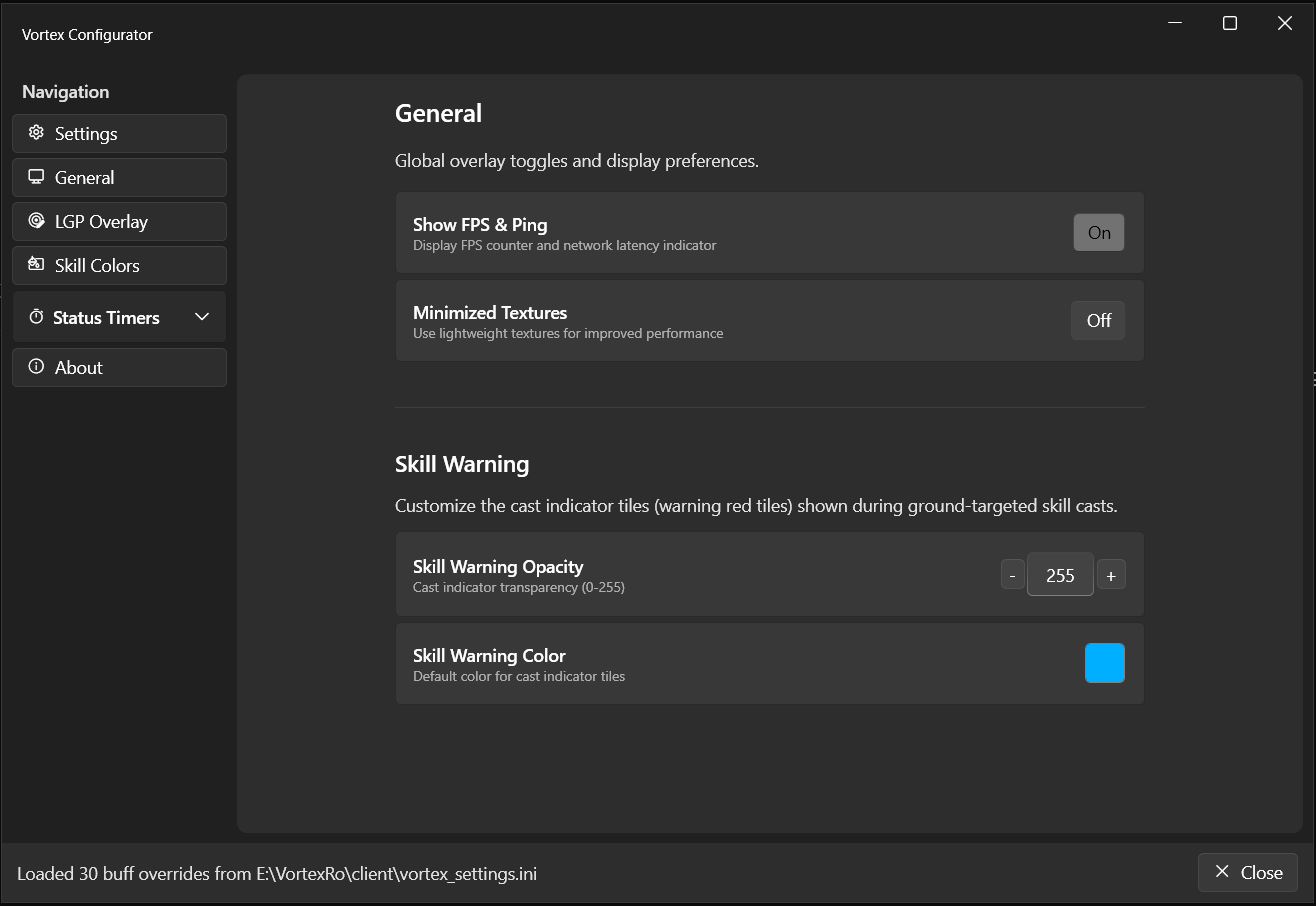Expand the Status Timers chevron
This screenshot has width=1316, height=906.
point(202,317)
